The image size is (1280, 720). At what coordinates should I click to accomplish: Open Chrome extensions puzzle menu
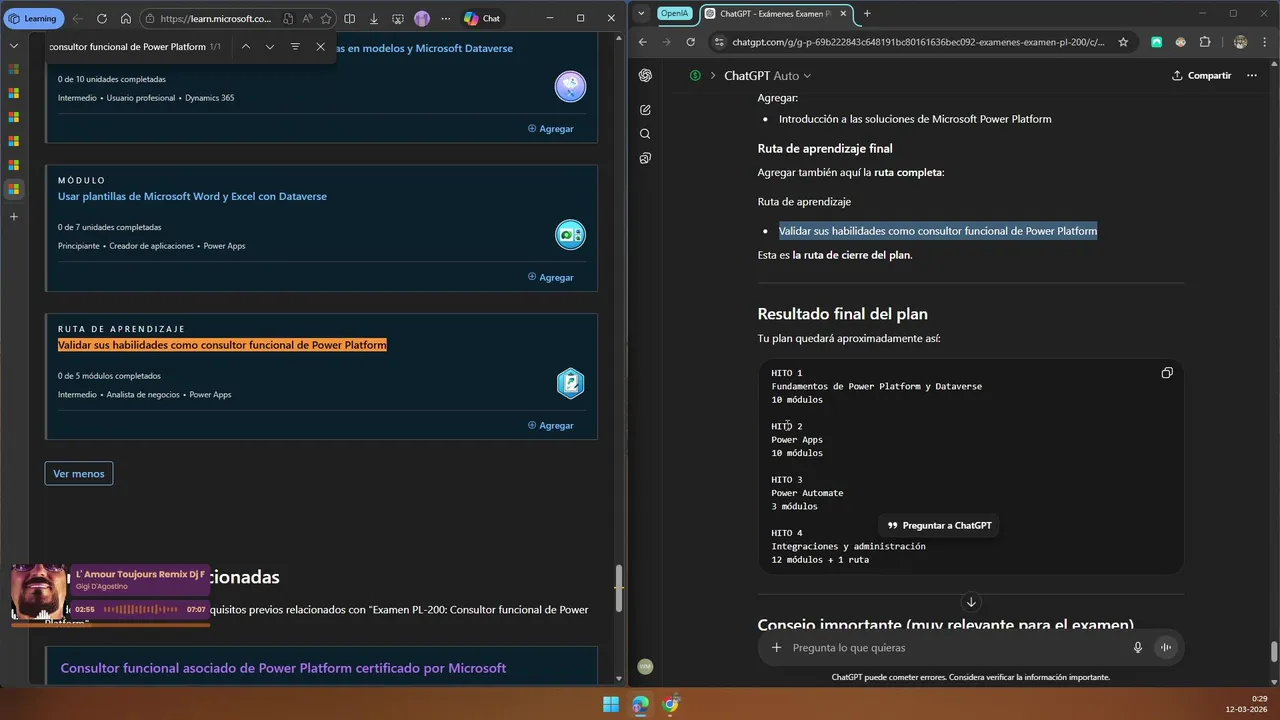tap(1205, 42)
